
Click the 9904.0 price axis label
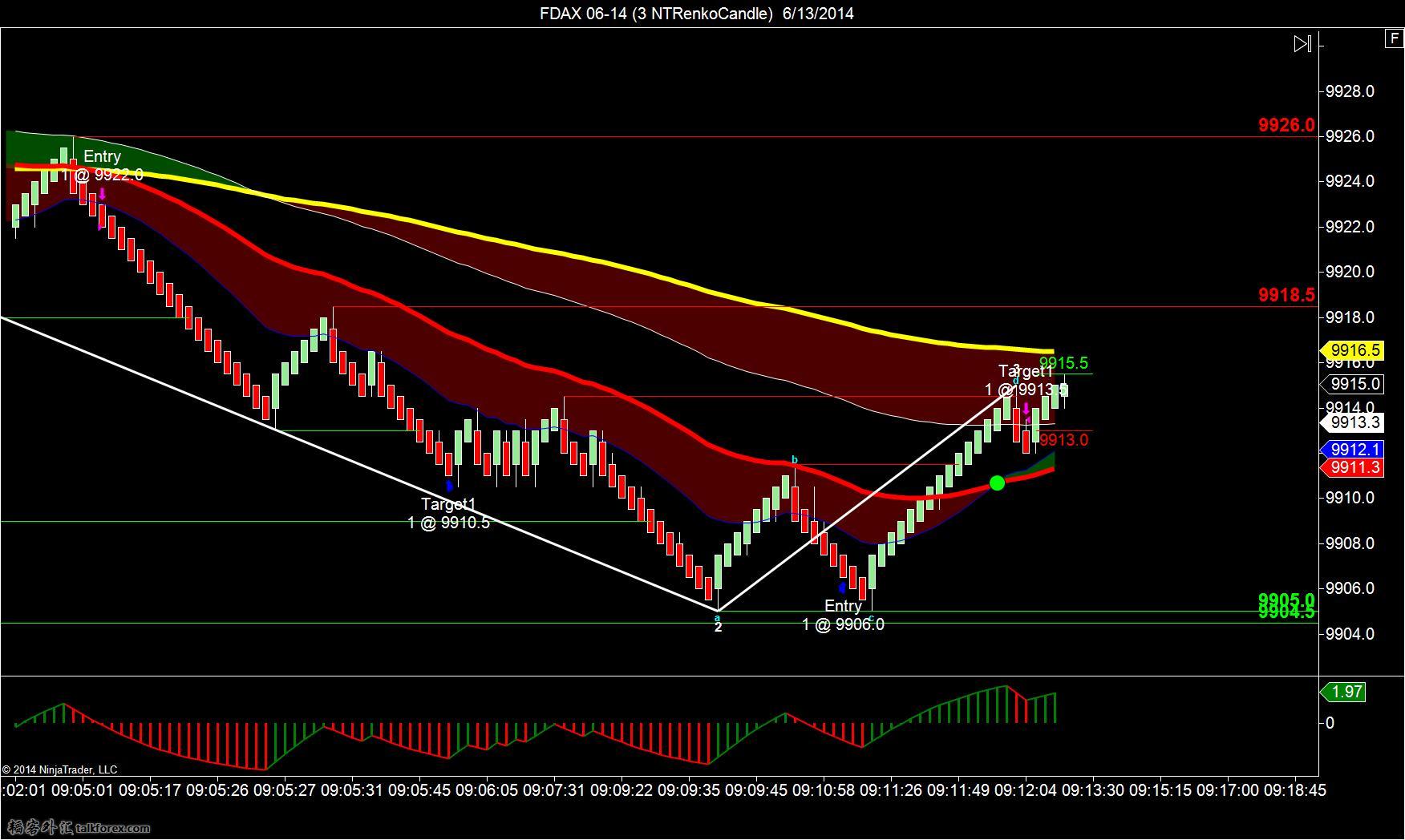1350,634
